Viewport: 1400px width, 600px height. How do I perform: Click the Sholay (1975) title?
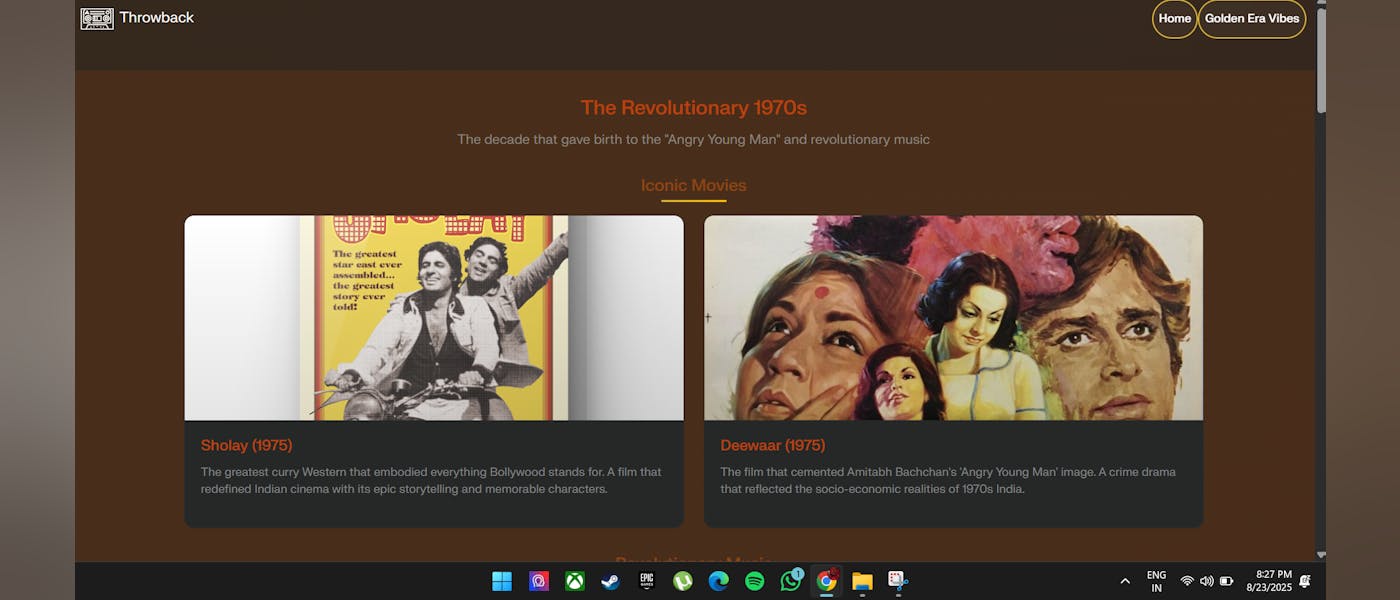click(246, 445)
